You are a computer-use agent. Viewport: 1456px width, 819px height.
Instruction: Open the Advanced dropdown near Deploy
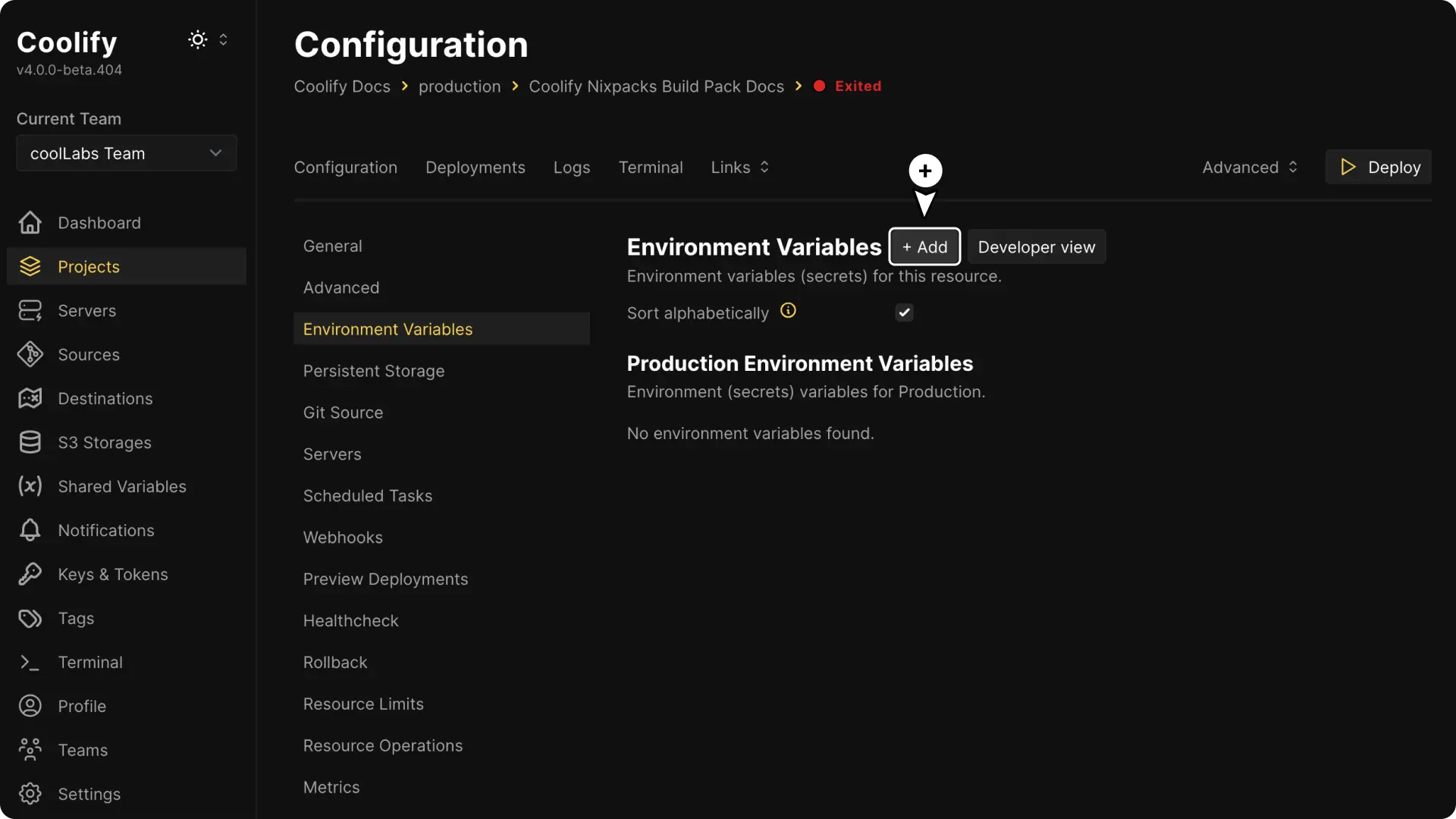pyautogui.click(x=1248, y=167)
